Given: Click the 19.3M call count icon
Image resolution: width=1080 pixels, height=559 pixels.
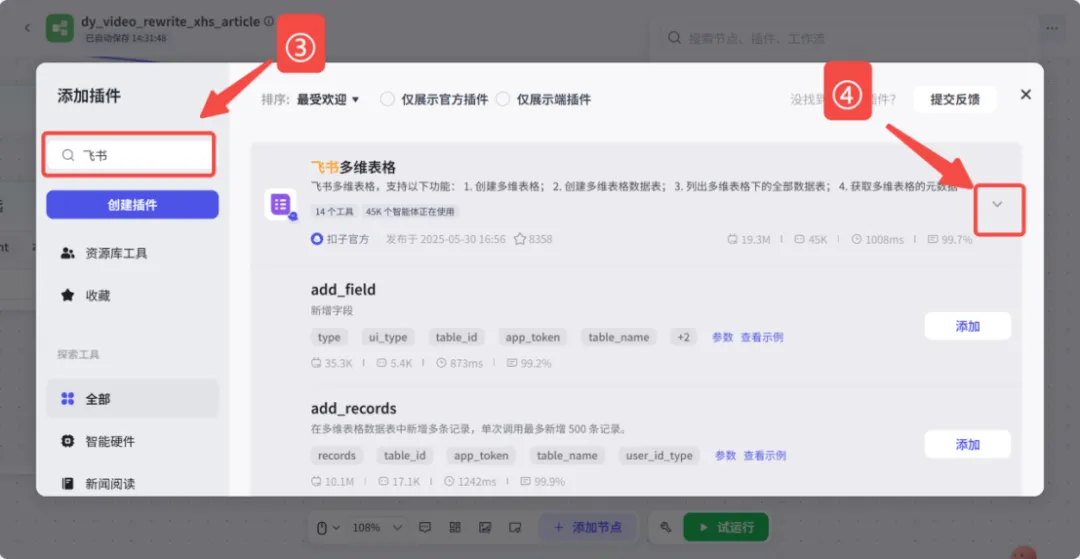Looking at the screenshot, I should (732, 240).
